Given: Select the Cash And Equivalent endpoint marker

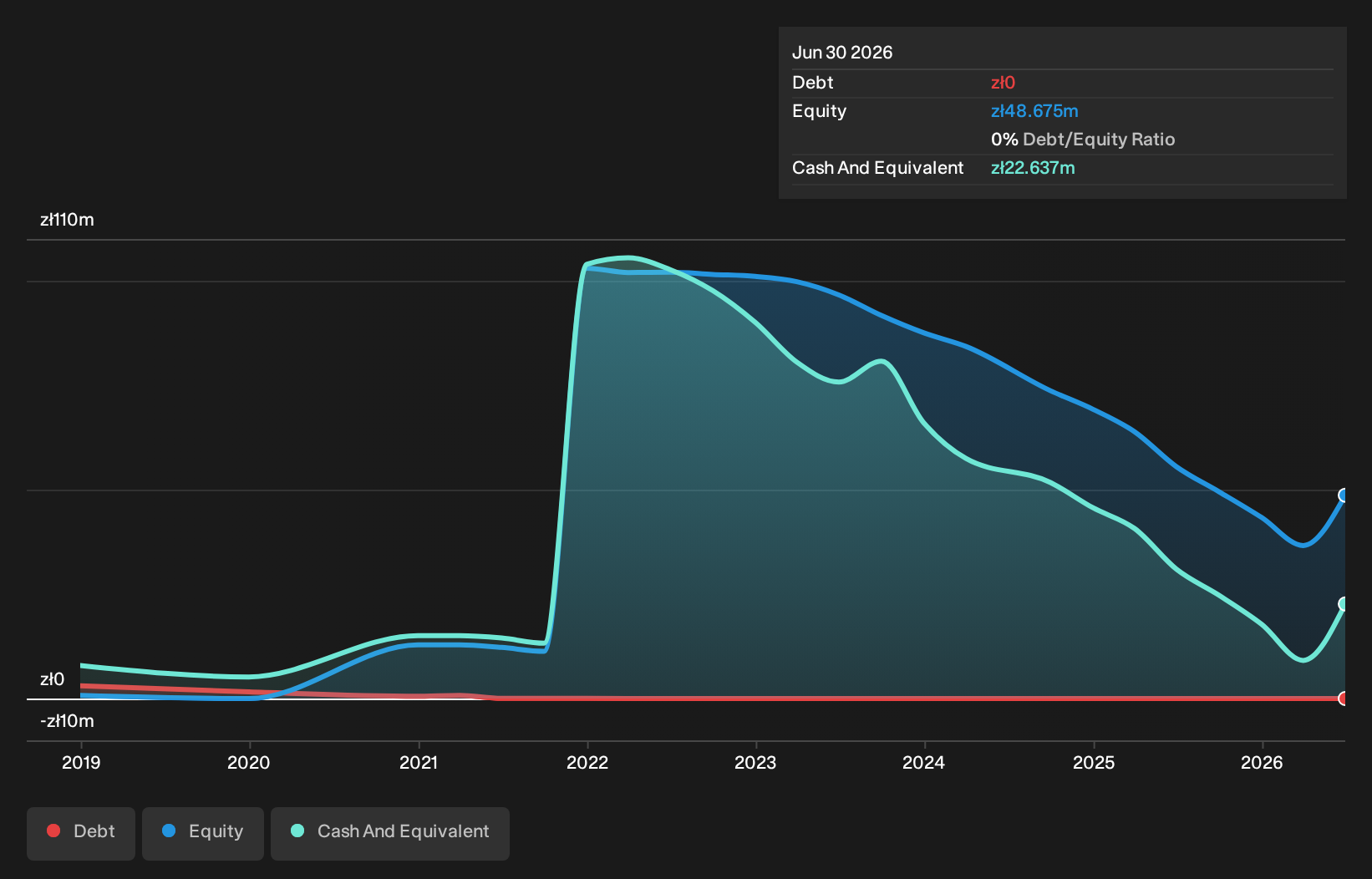Looking at the screenshot, I should 1344,603.
